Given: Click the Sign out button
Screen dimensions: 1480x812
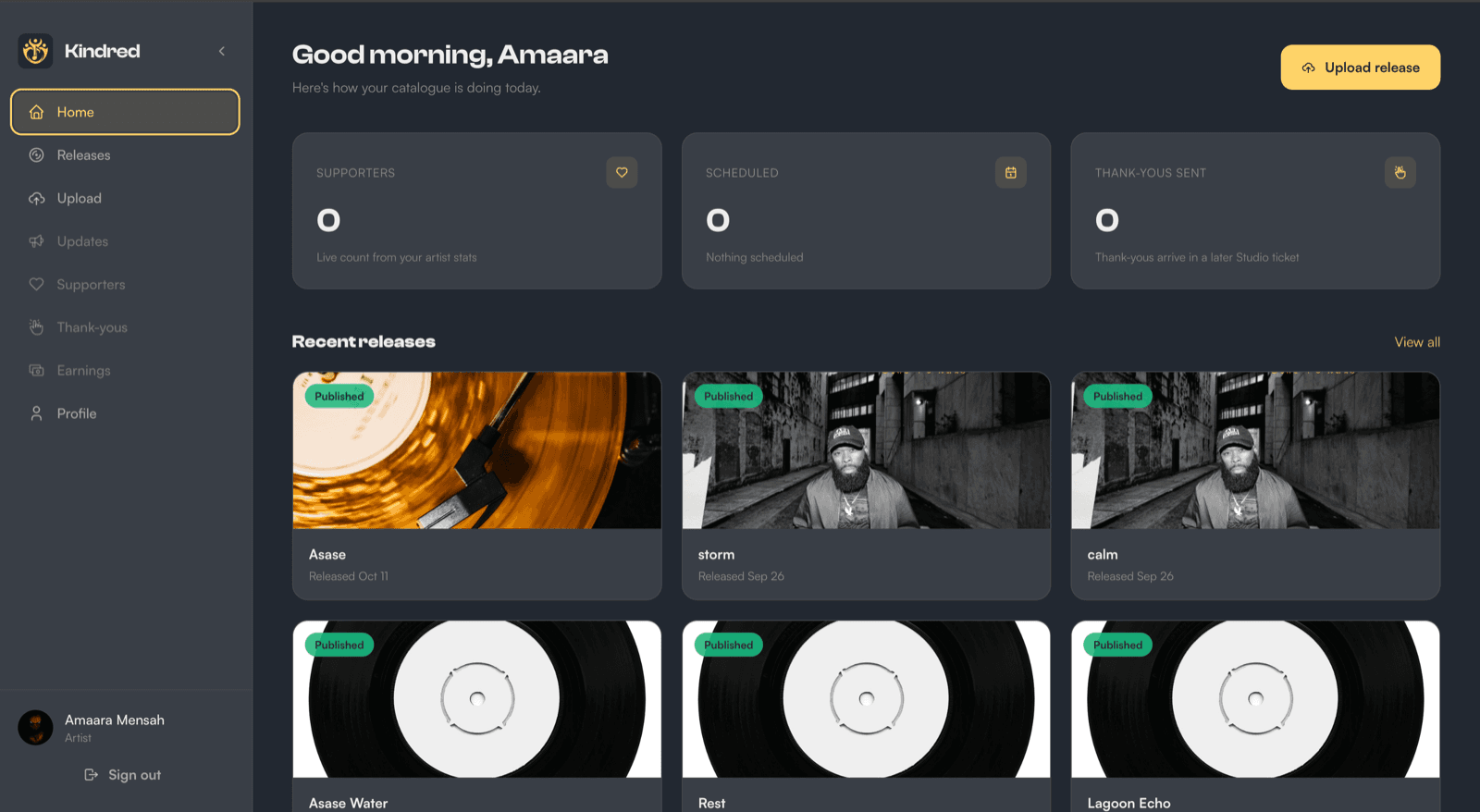Looking at the screenshot, I should (123, 775).
